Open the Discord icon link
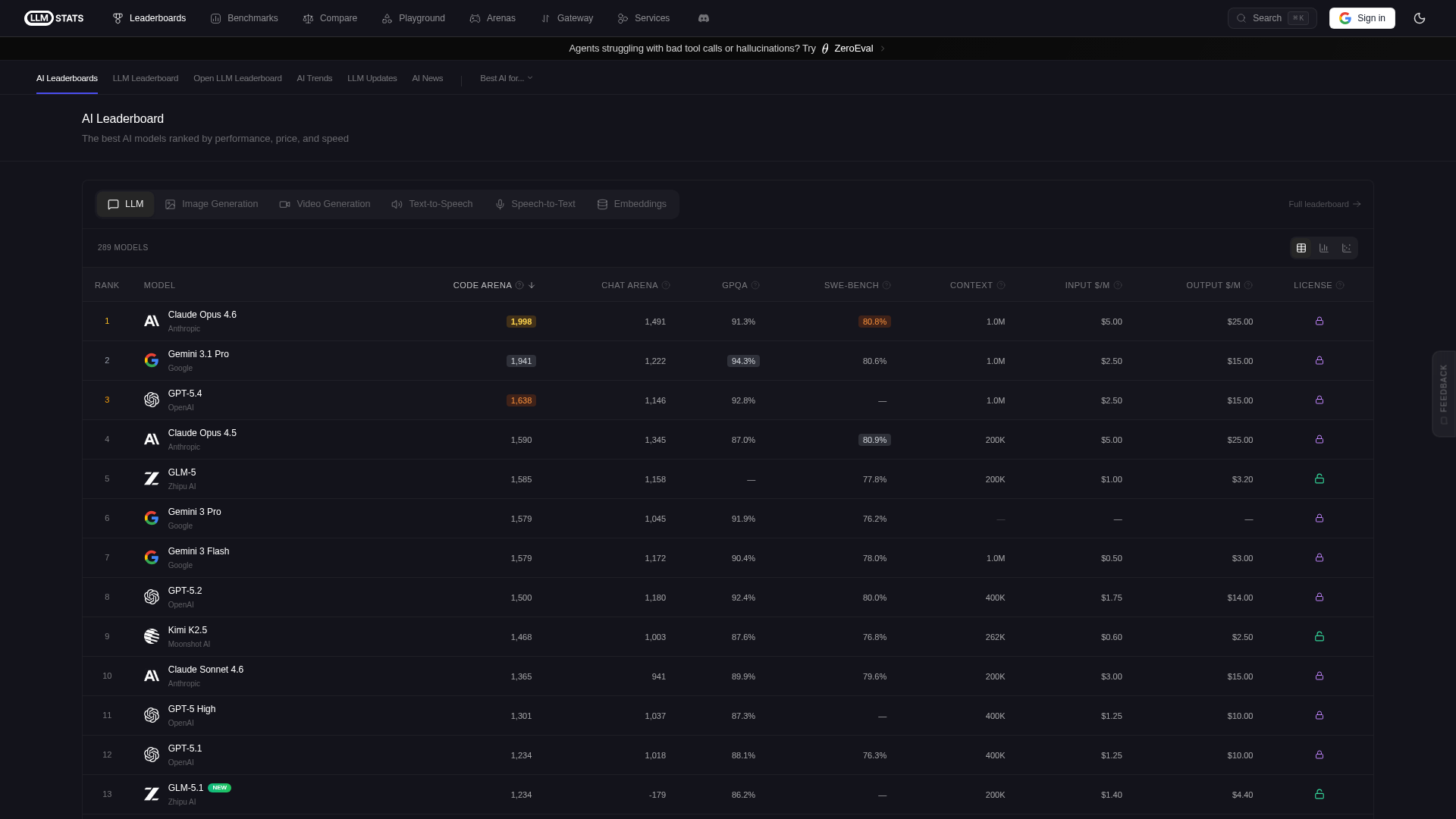Screen dimensions: 1456x819 click(704, 18)
